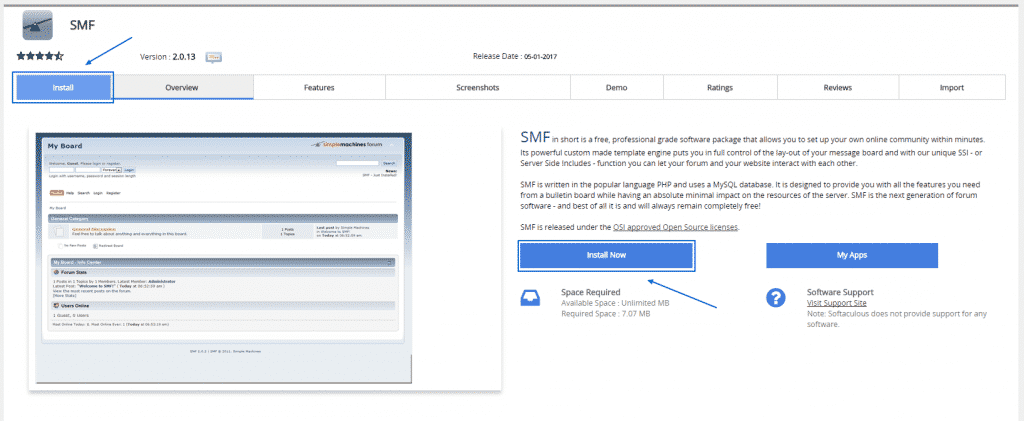Follow the OSI approved Open Source licenses link
Viewport: 1024px width, 421px height.
[675, 227]
